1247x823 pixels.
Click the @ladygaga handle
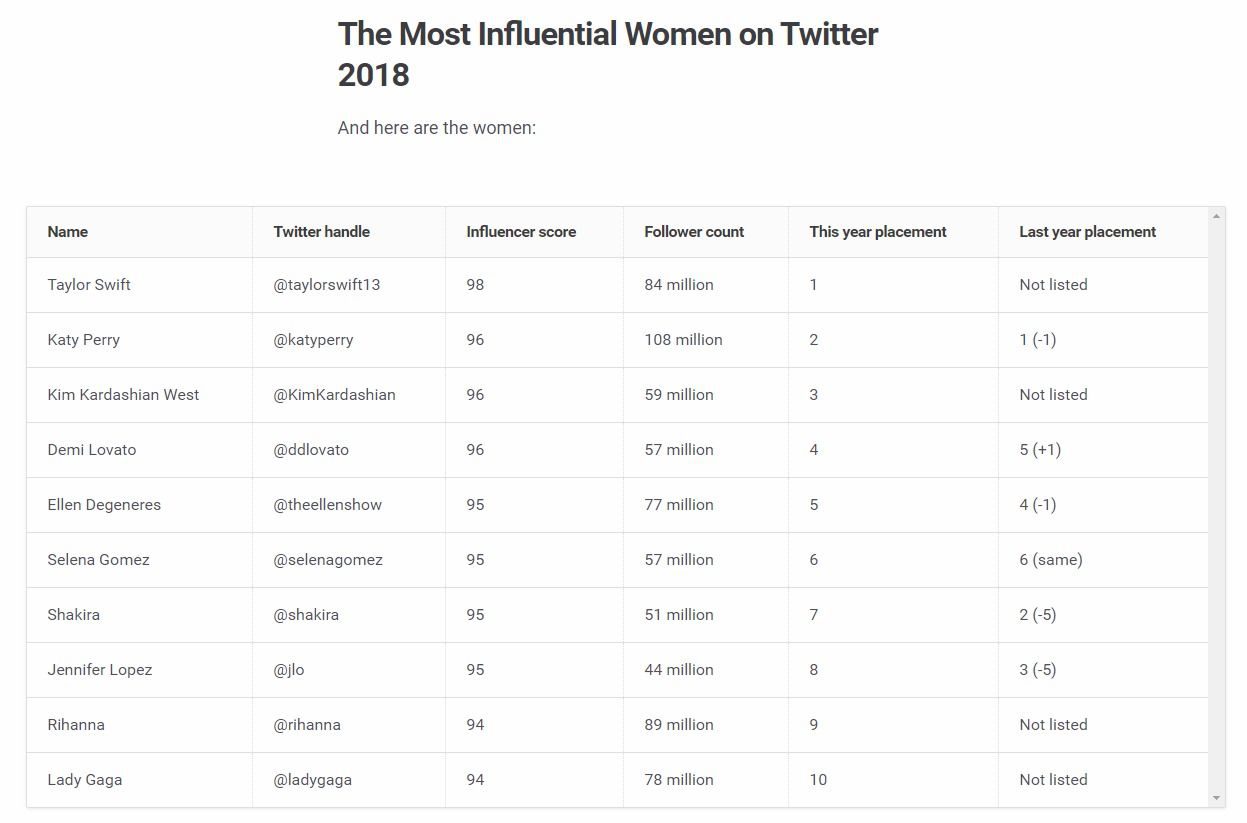(313, 780)
